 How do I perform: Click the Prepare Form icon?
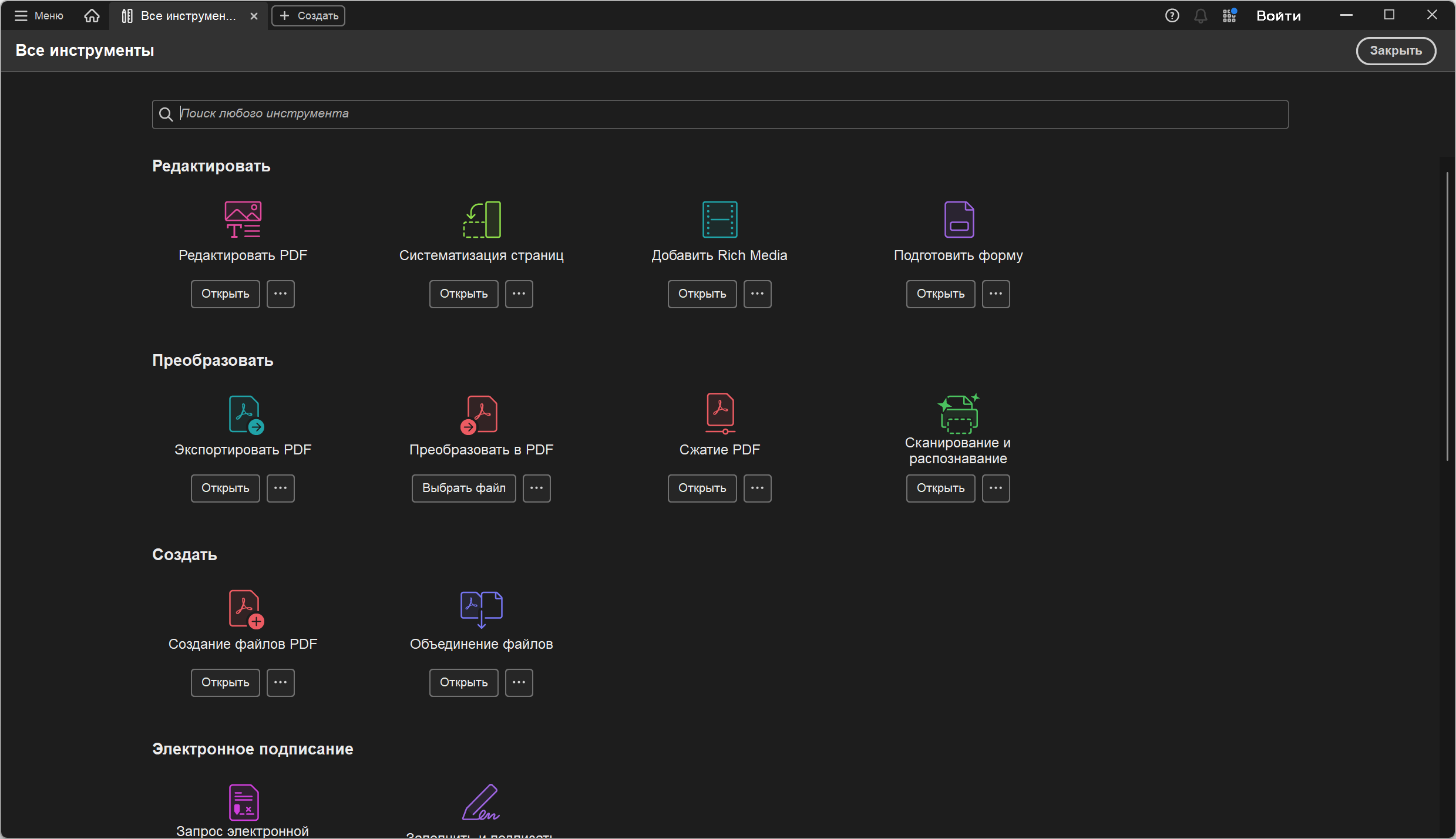click(959, 219)
